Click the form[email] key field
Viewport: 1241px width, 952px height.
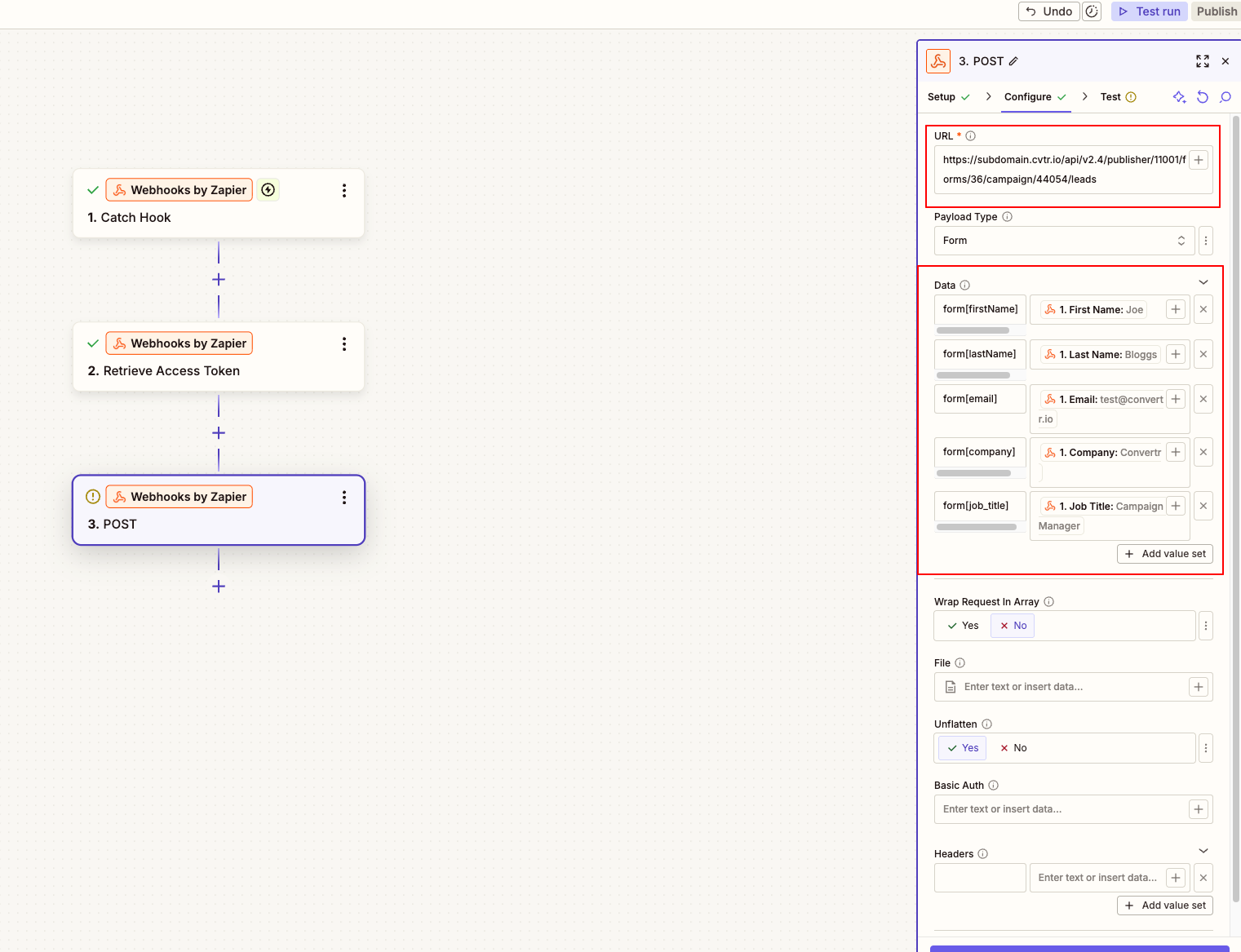coord(980,399)
